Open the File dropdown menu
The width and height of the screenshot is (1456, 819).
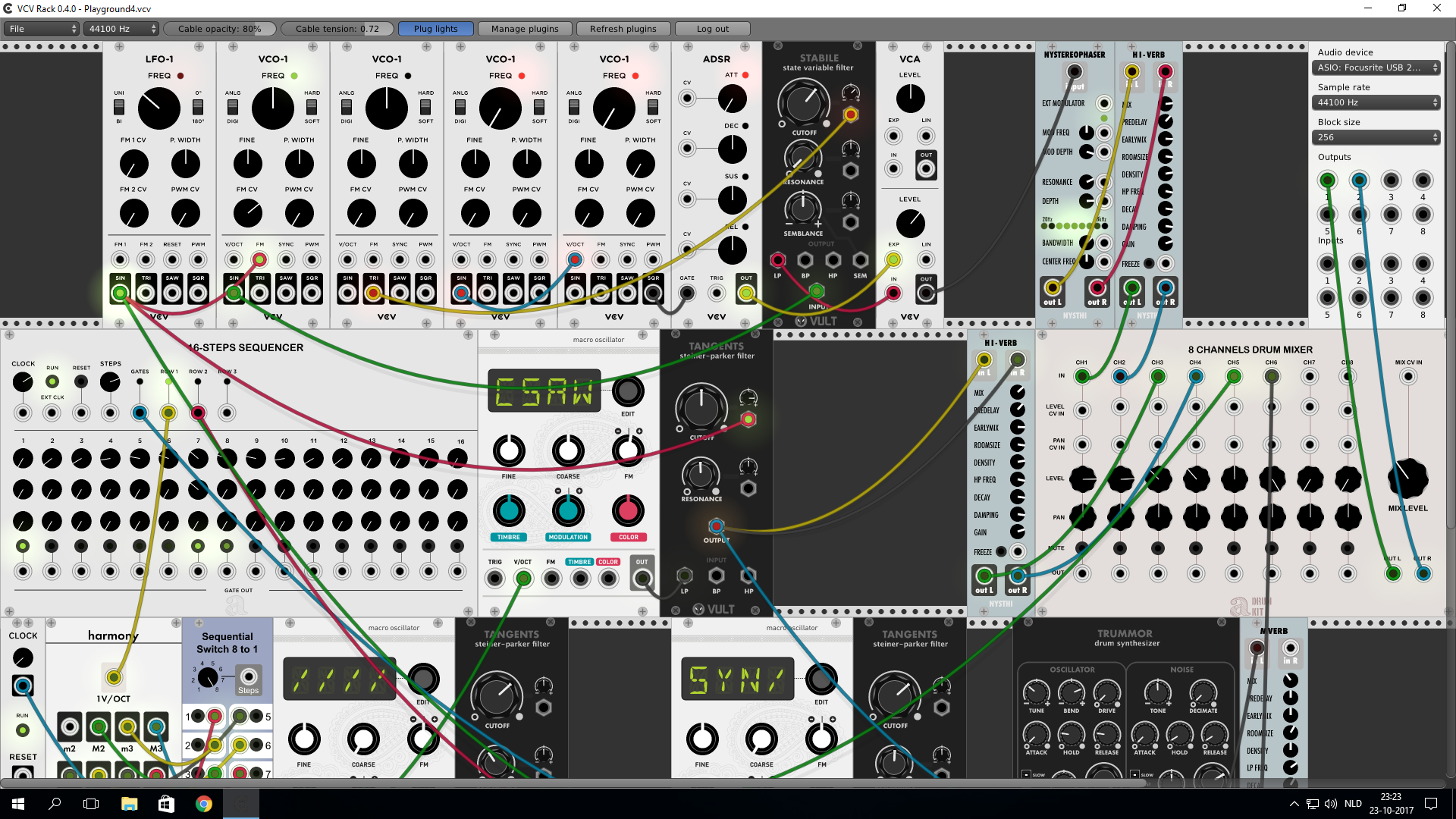click(x=42, y=29)
